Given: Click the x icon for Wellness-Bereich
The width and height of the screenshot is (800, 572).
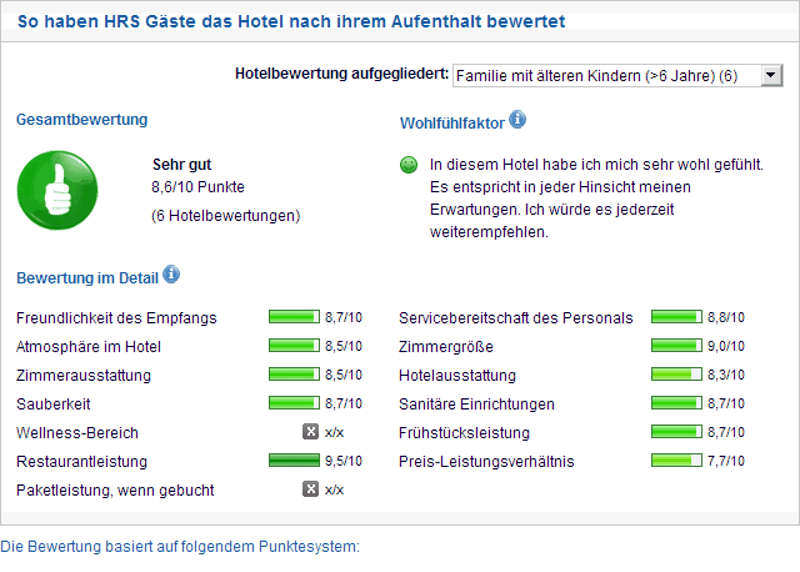Looking at the screenshot, I should [311, 432].
